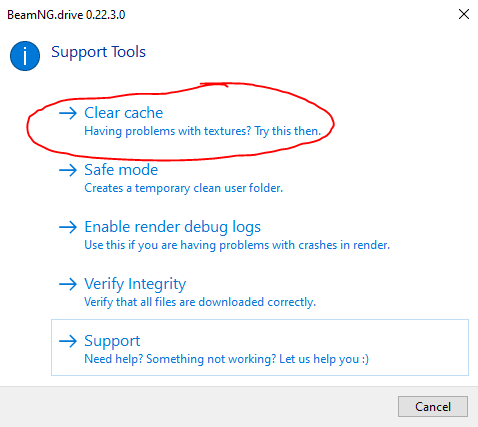Click 'Verify that all files are downloaded correctly'
The image size is (478, 427).
pos(200,302)
